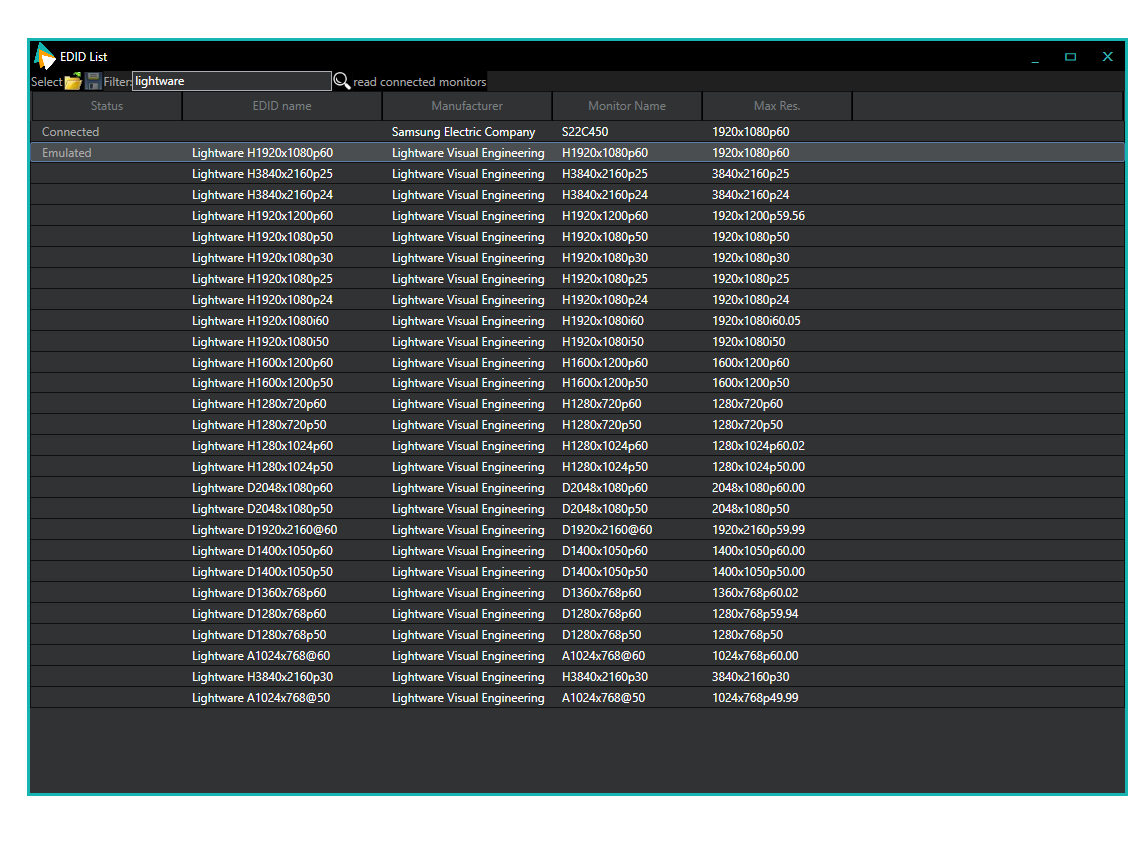Save EDID with the floppy disk icon
1142x868 pixels.
pos(92,82)
